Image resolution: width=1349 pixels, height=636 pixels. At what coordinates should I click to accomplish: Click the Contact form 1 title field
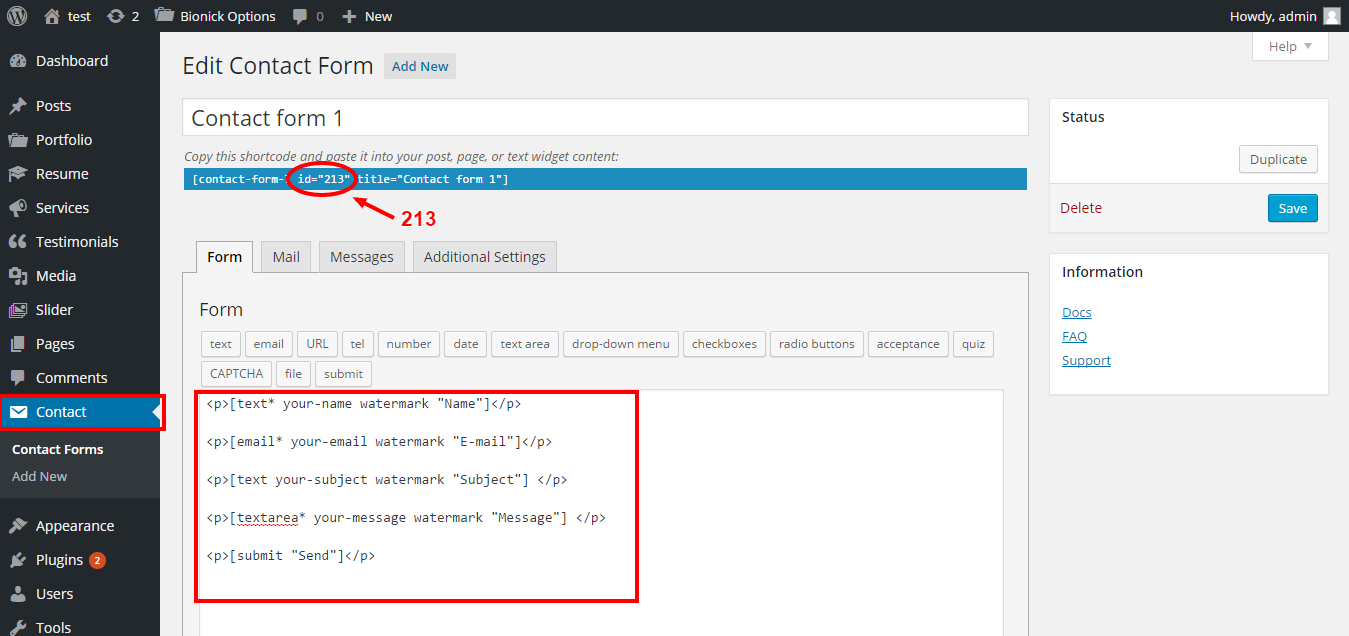(605, 118)
